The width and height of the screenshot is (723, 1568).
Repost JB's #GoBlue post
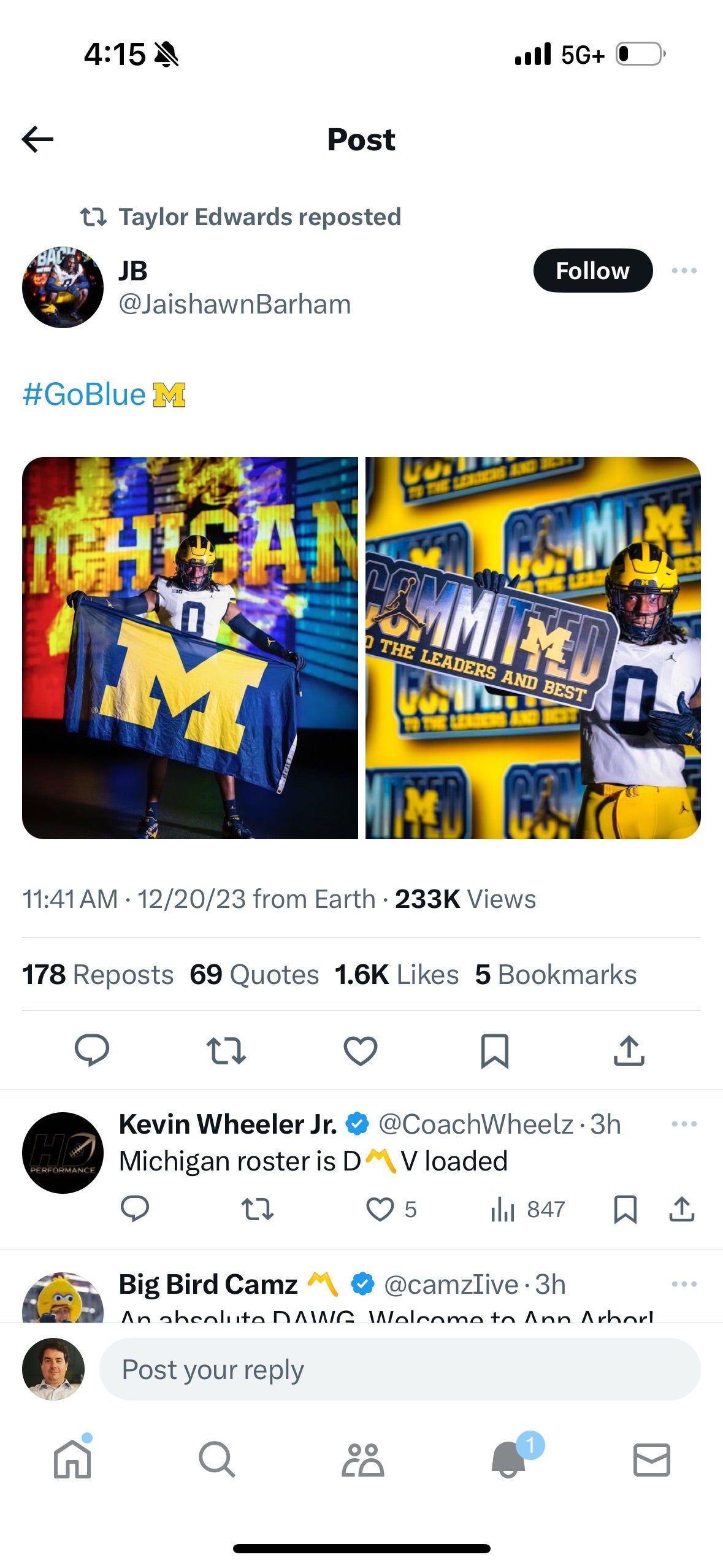point(226,1050)
